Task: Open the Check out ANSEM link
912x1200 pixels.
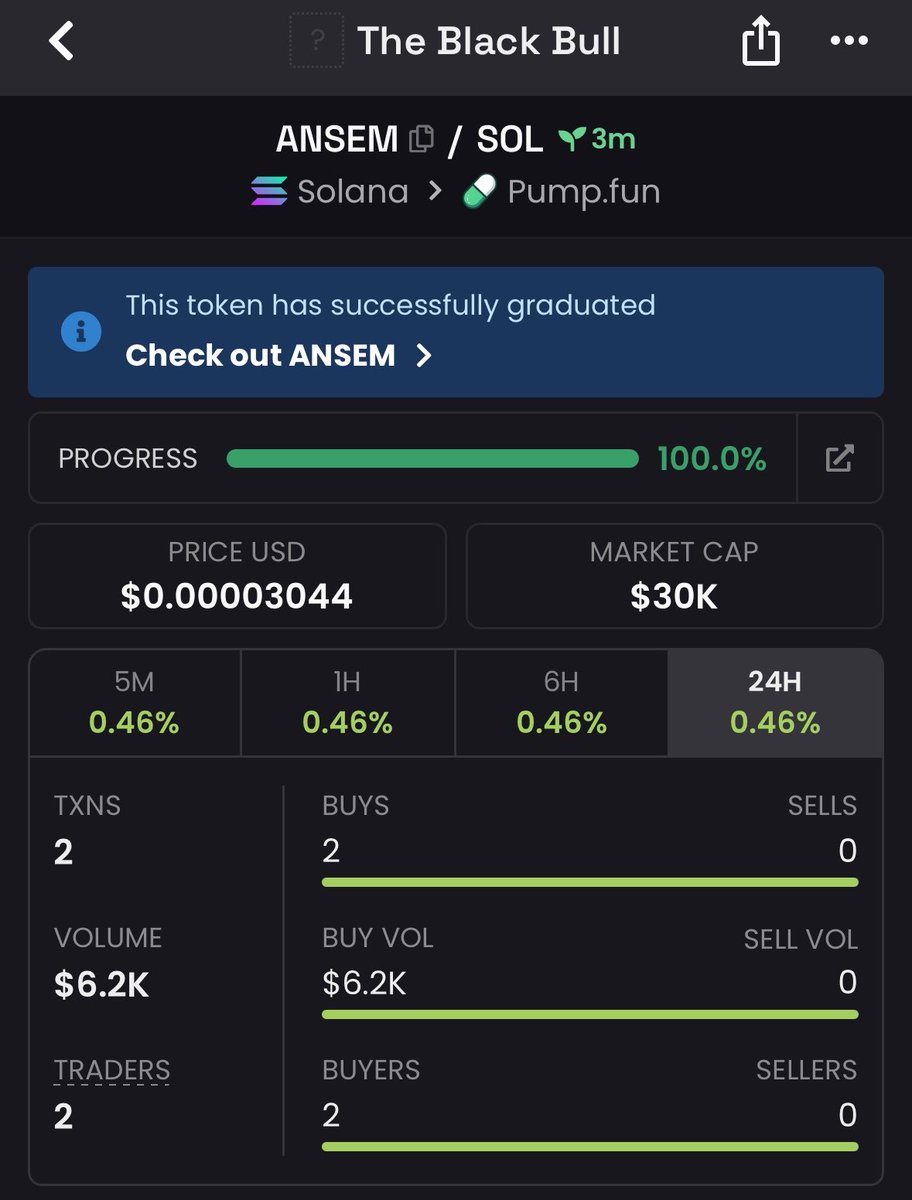Action: (260, 355)
